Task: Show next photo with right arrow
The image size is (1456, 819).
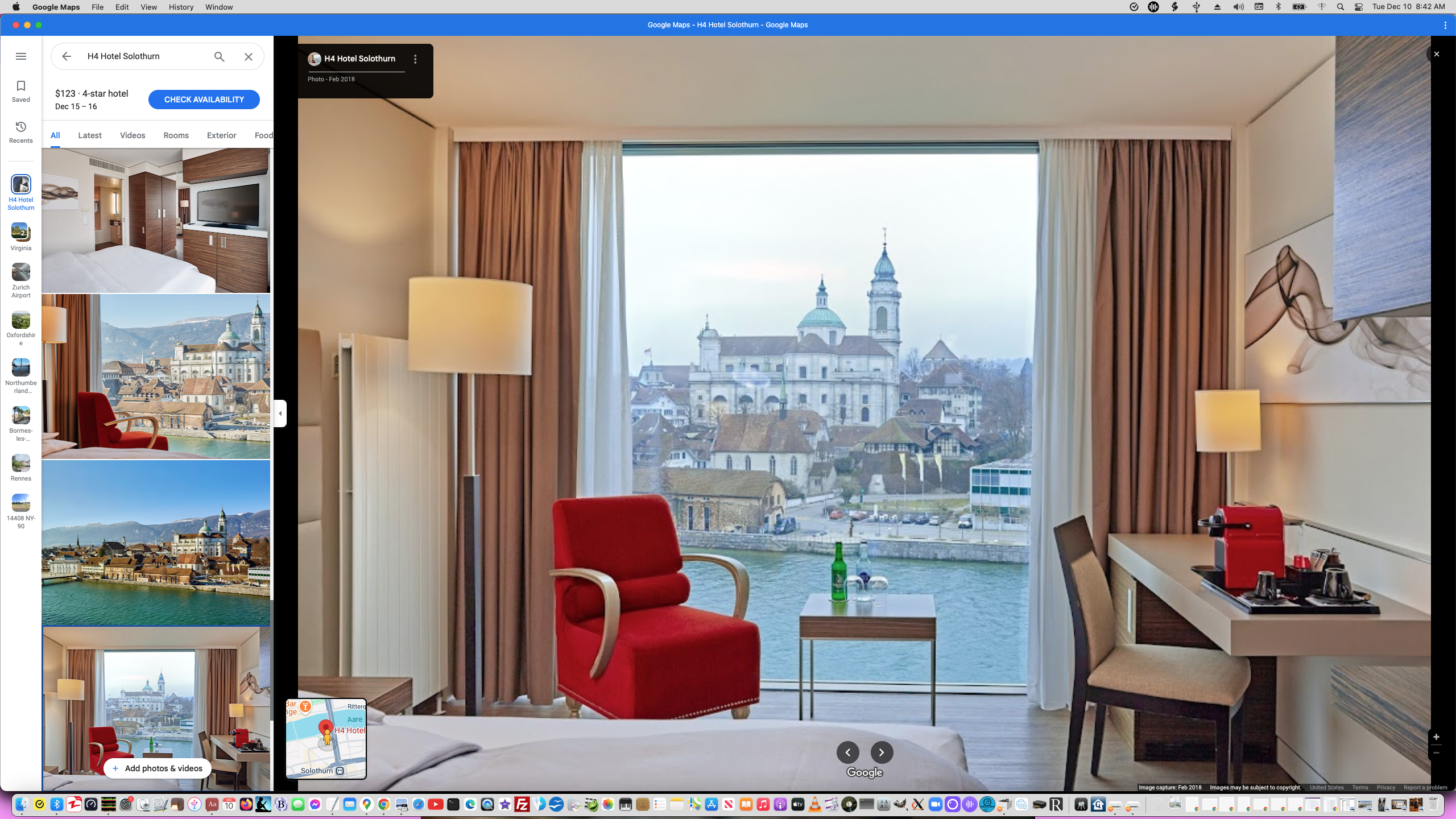Action: pos(882,752)
